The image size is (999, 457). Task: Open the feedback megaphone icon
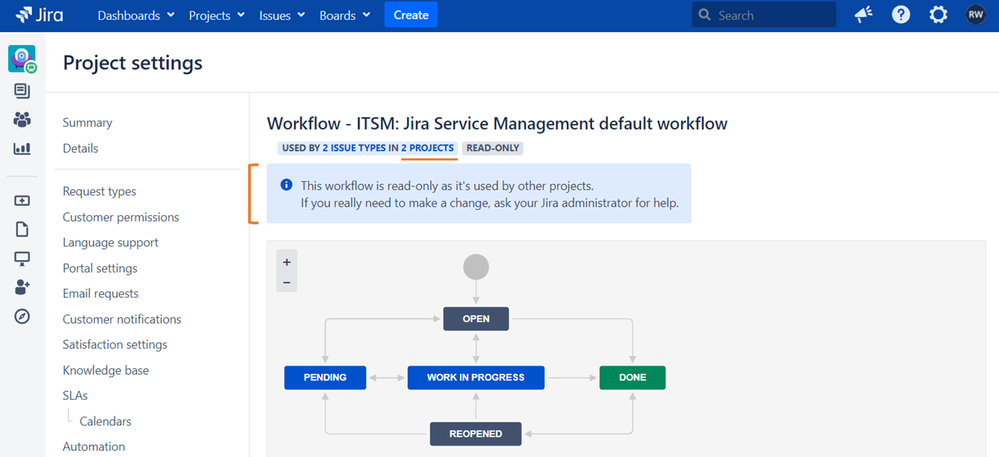(864, 15)
